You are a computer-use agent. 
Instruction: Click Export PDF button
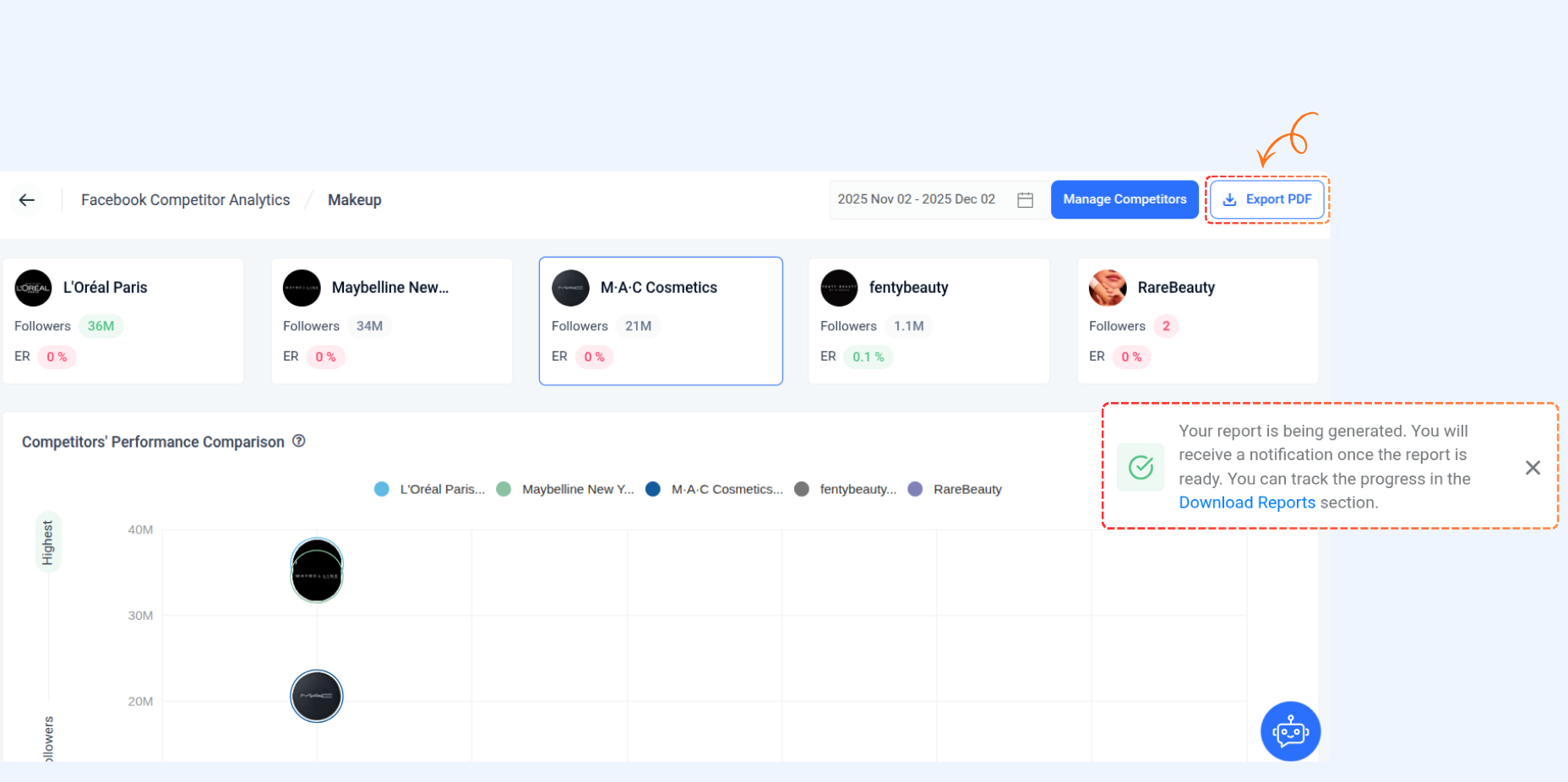[x=1266, y=199]
